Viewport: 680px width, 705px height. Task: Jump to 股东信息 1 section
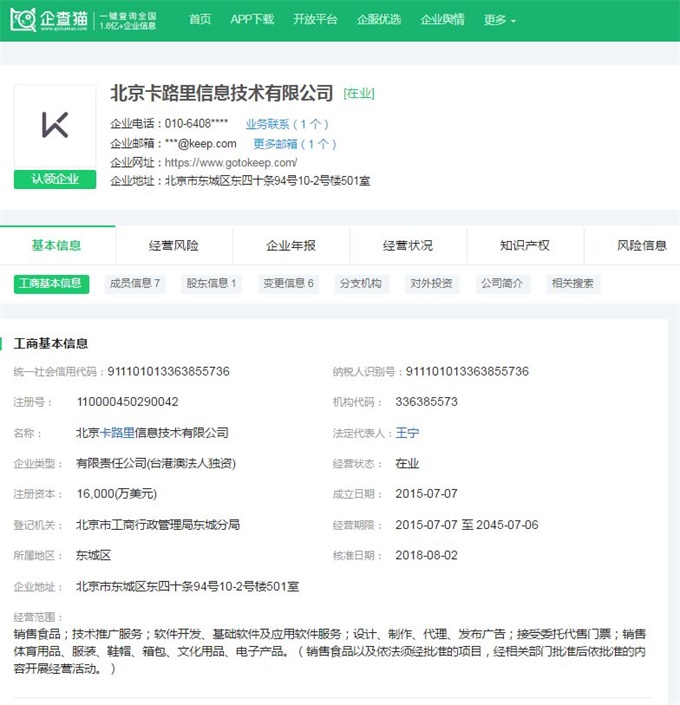(x=211, y=284)
